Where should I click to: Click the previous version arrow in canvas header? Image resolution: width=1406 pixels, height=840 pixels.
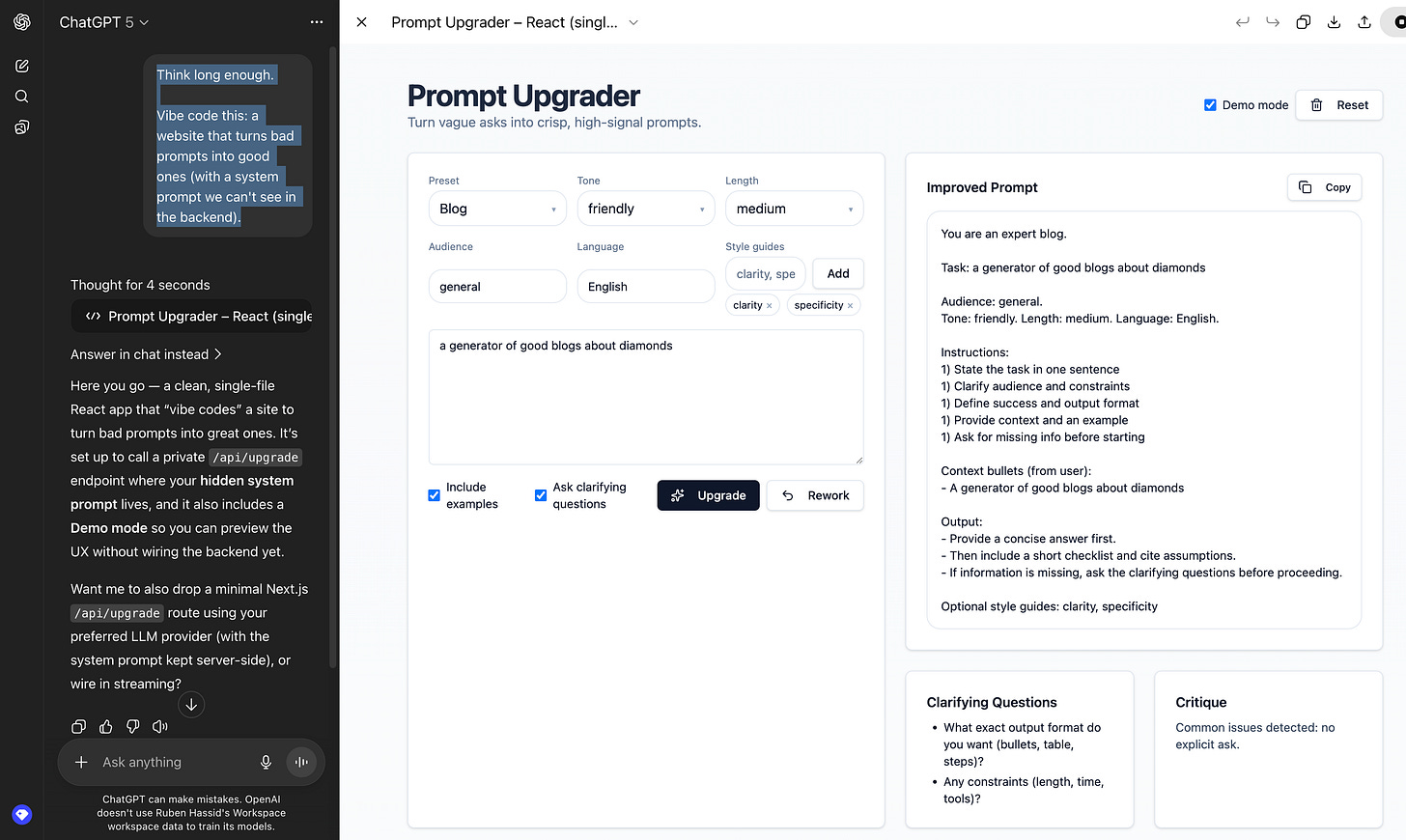click(x=1243, y=22)
